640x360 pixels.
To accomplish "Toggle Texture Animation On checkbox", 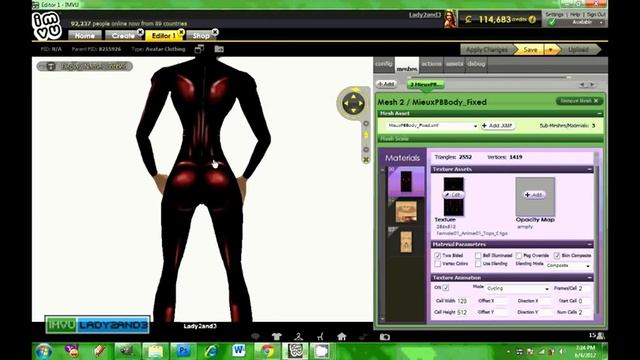I will click(446, 288).
